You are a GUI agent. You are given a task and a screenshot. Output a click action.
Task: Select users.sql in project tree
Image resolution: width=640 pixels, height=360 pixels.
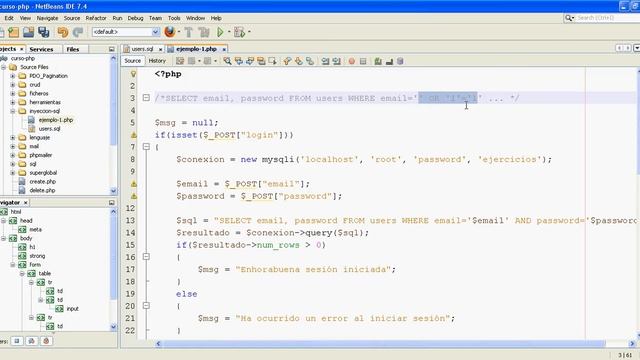[49, 129]
